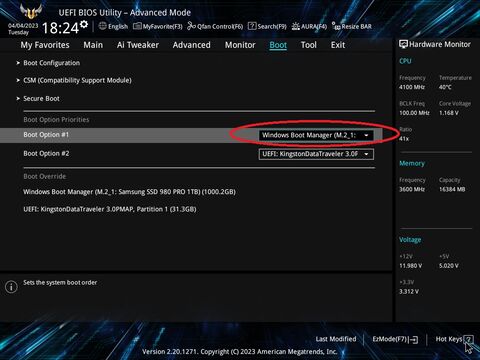The height and width of the screenshot is (360, 480).
Task: Boot override to UEFI KingstonDataTraveler
Action: 110,209
